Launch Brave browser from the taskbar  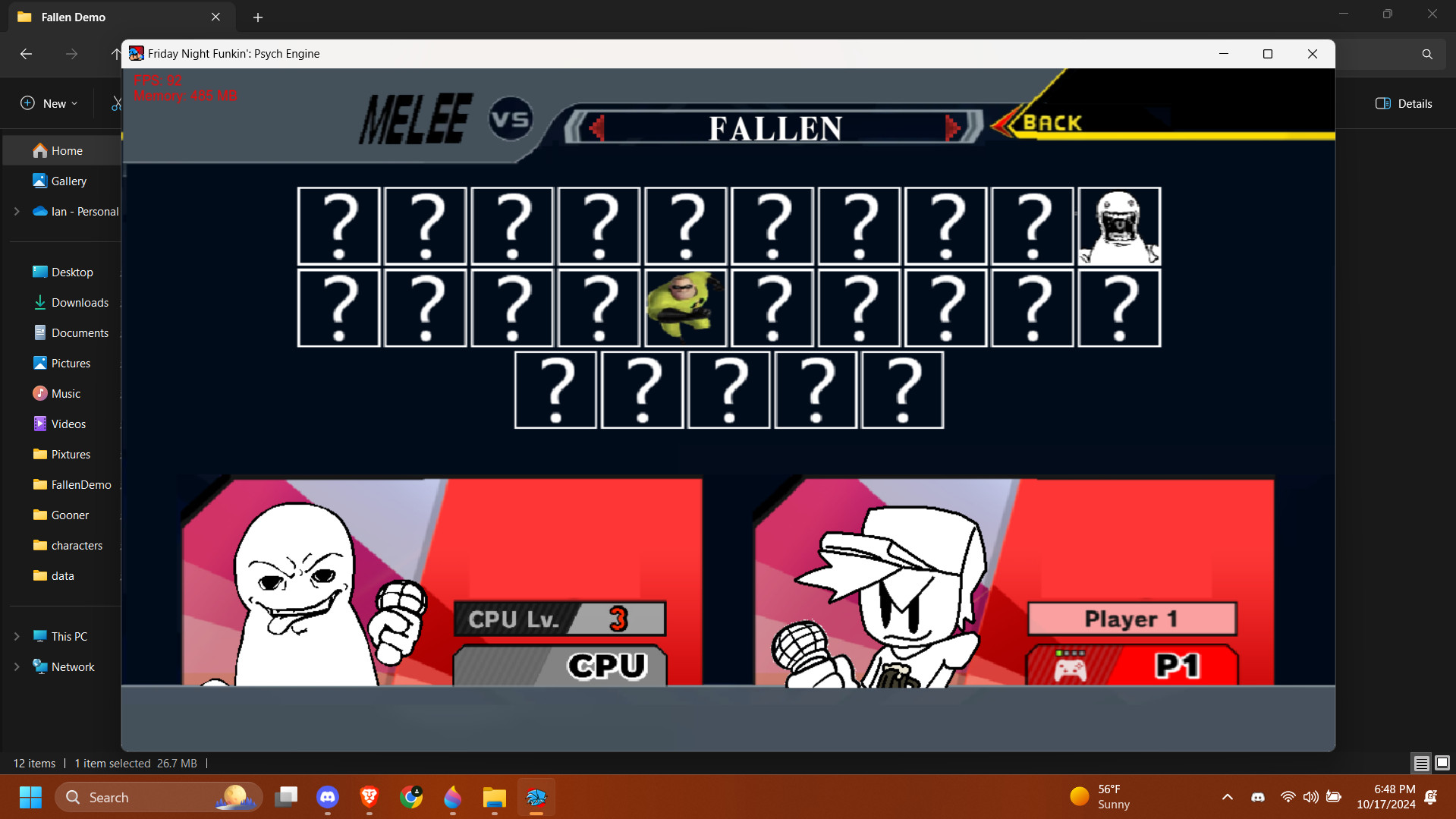[370, 797]
